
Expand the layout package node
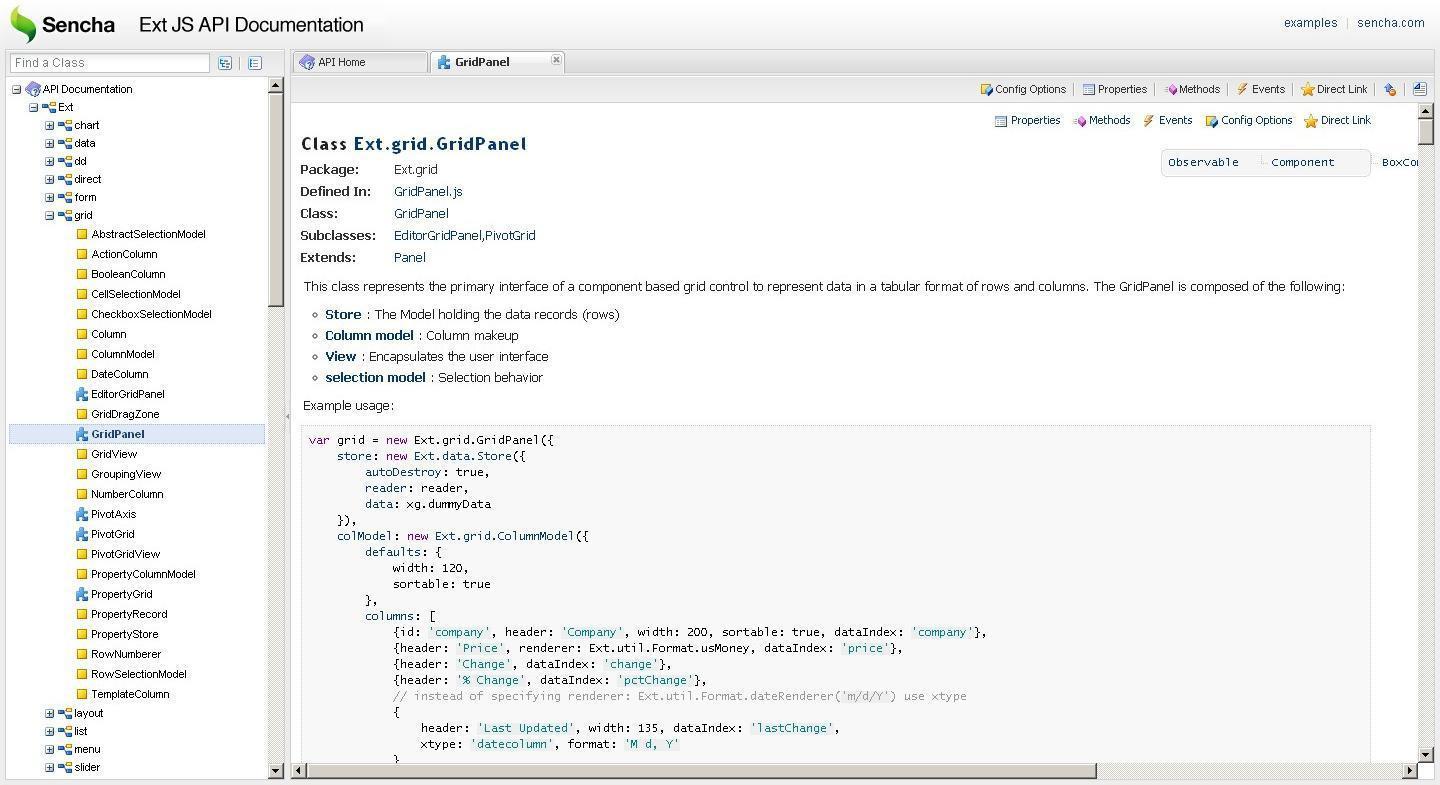coord(49,713)
